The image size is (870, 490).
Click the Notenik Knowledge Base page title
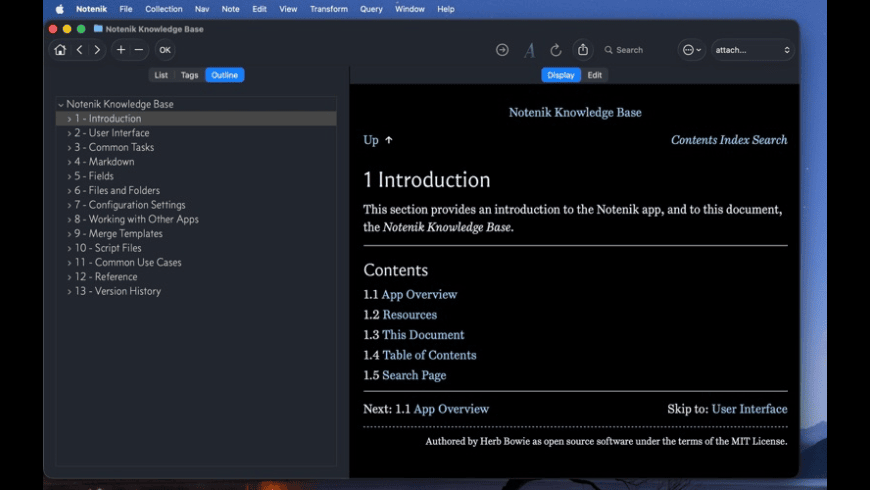575,113
